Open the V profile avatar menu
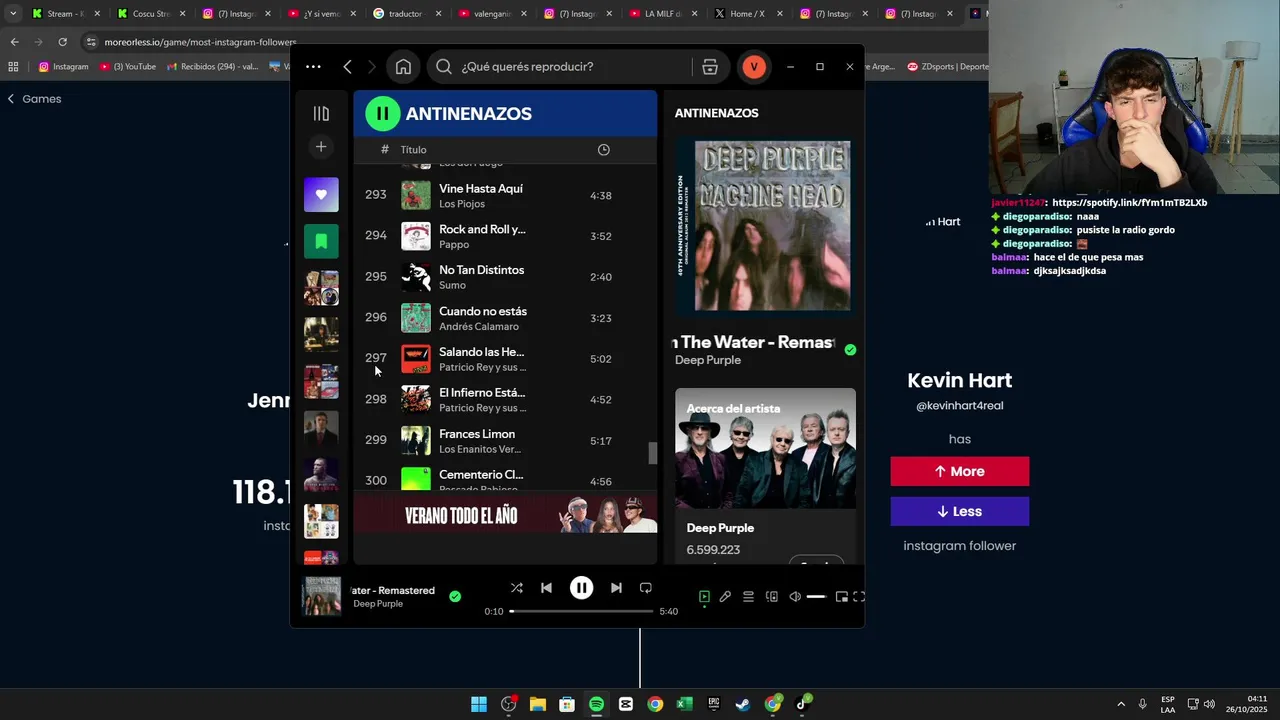Viewport: 1280px width, 720px height. (x=754, y=67)
